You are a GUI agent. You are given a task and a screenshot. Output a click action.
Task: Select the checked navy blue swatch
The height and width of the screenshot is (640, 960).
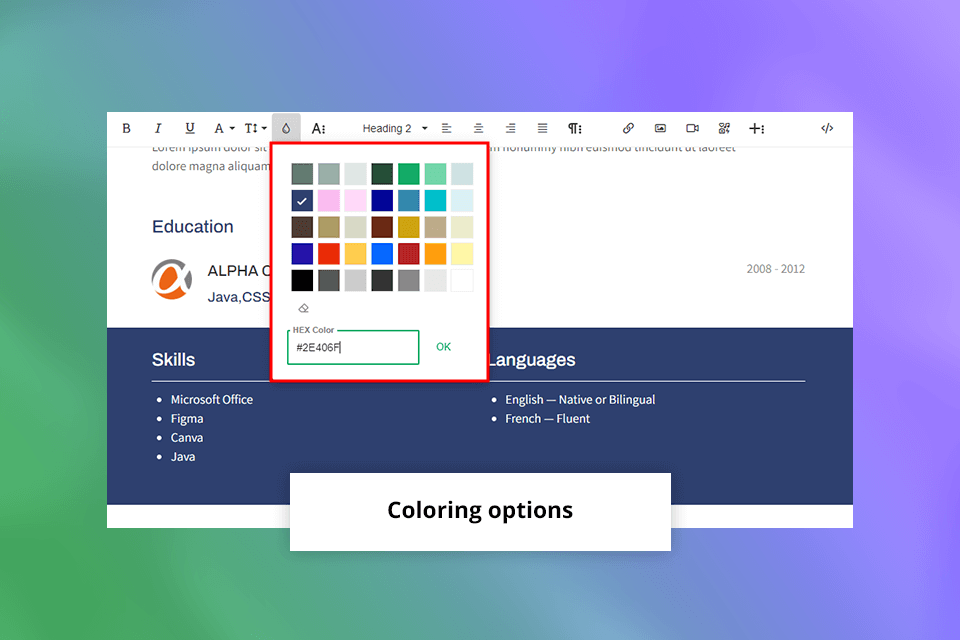coord(302,201)
